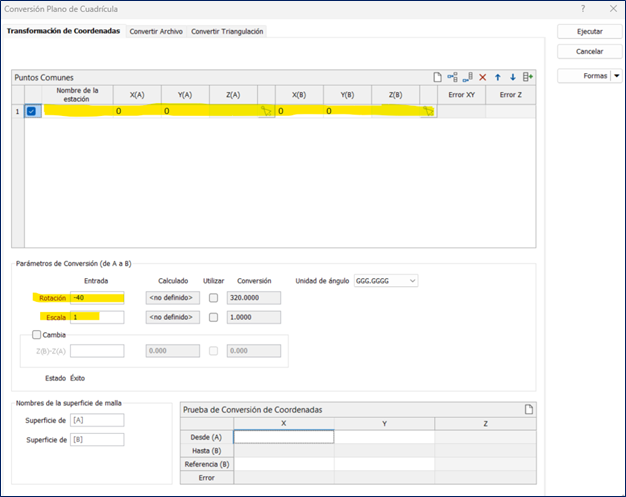Tick the Cambia checkbox
This screenshot has height=497, width=626.
click(x=37, y=335)
